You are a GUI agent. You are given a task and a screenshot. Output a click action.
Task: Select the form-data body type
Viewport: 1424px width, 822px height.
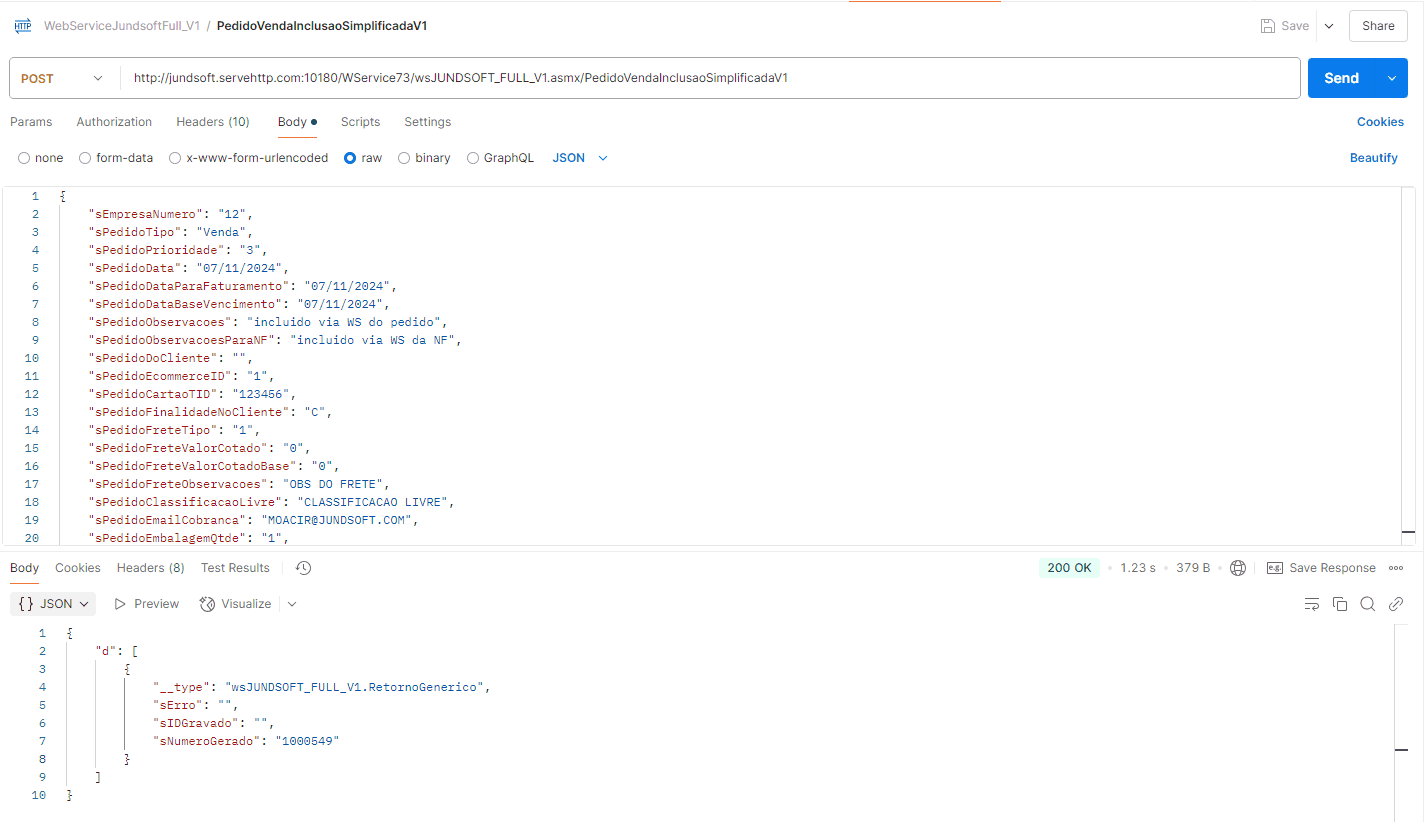pos(85,158)
